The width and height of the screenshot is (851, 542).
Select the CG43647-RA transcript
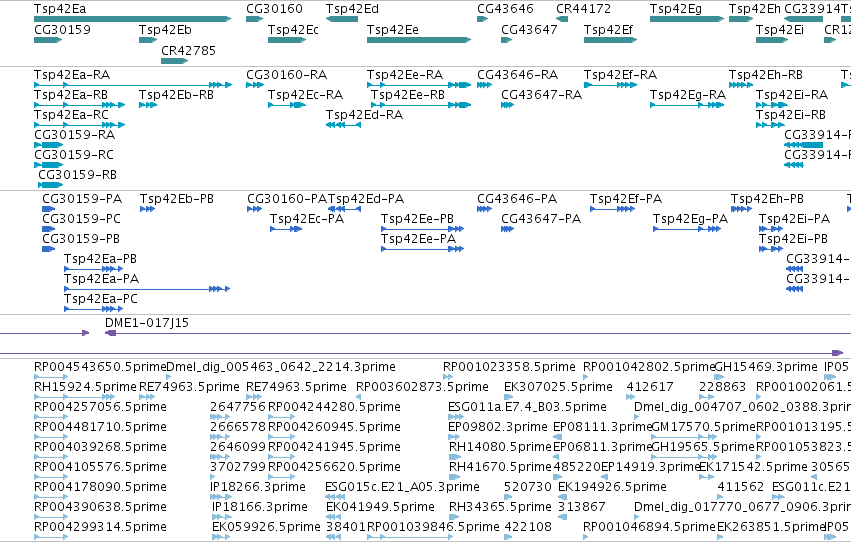point(507,105)
